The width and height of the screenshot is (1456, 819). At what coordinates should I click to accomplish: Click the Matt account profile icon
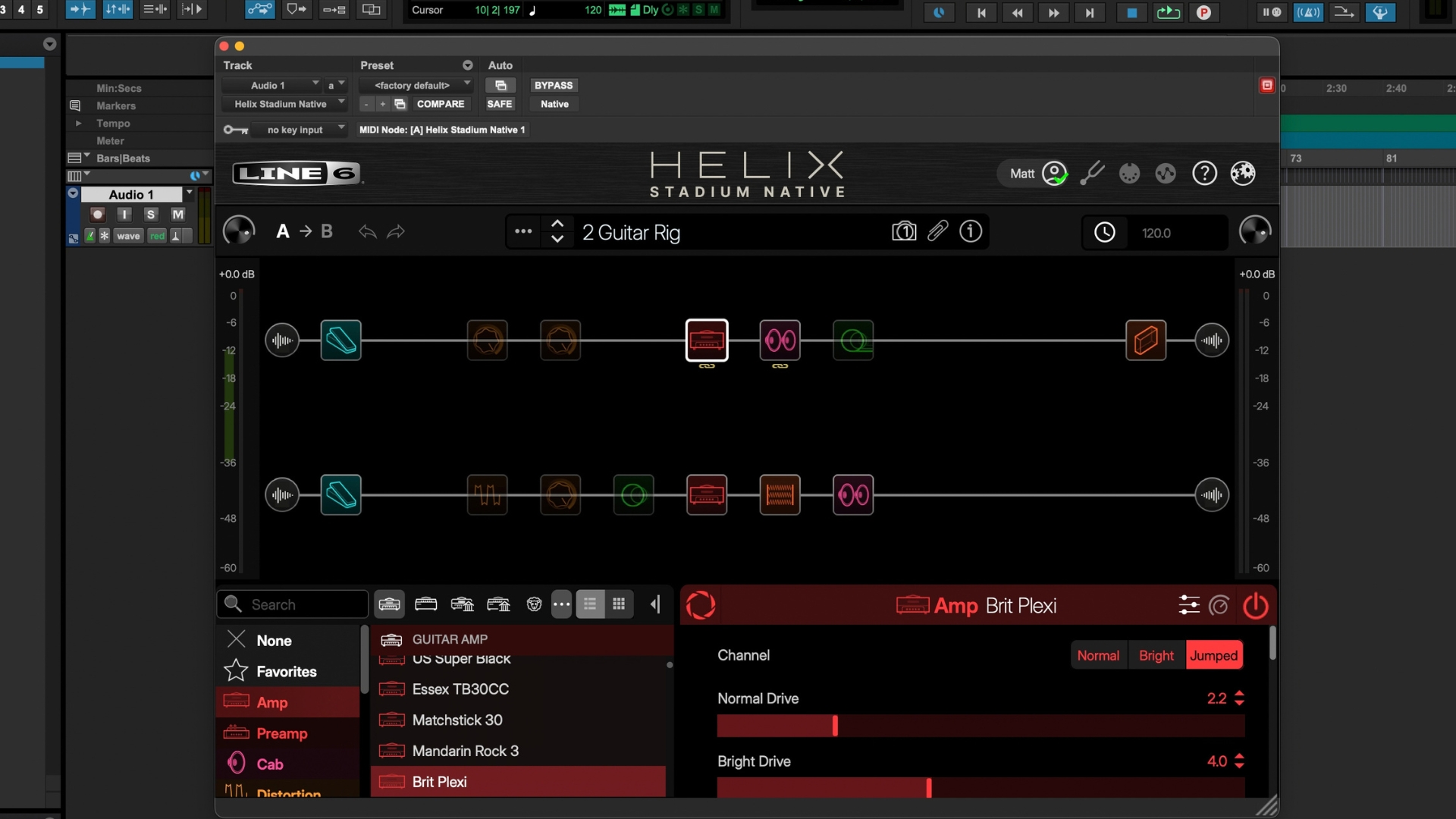(1055, 174)
